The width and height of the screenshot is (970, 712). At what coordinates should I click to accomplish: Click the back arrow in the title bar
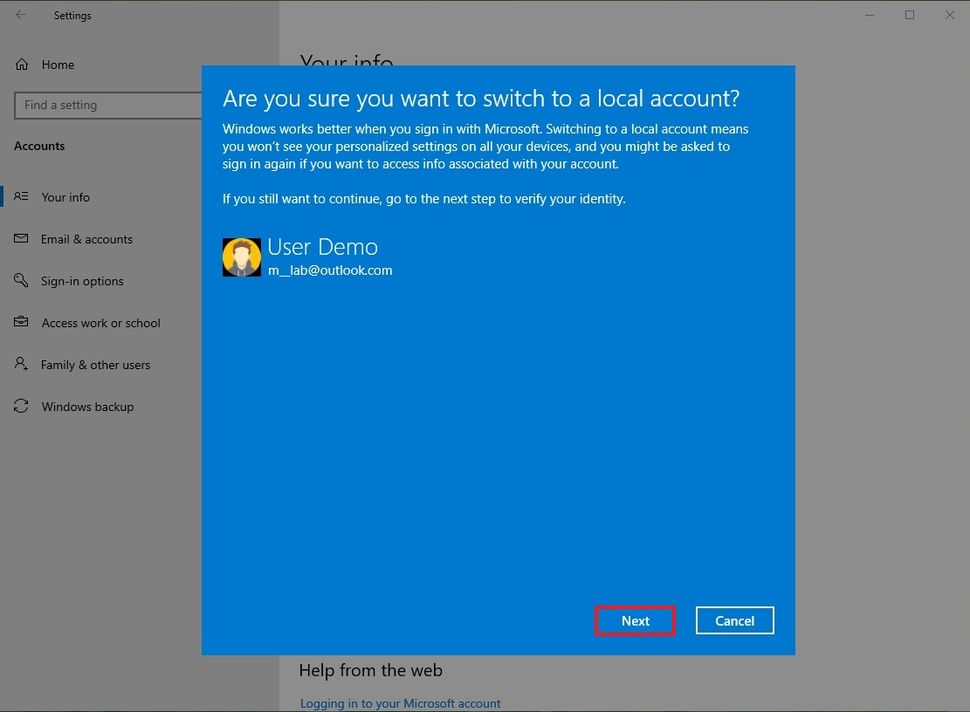point(19,15)
